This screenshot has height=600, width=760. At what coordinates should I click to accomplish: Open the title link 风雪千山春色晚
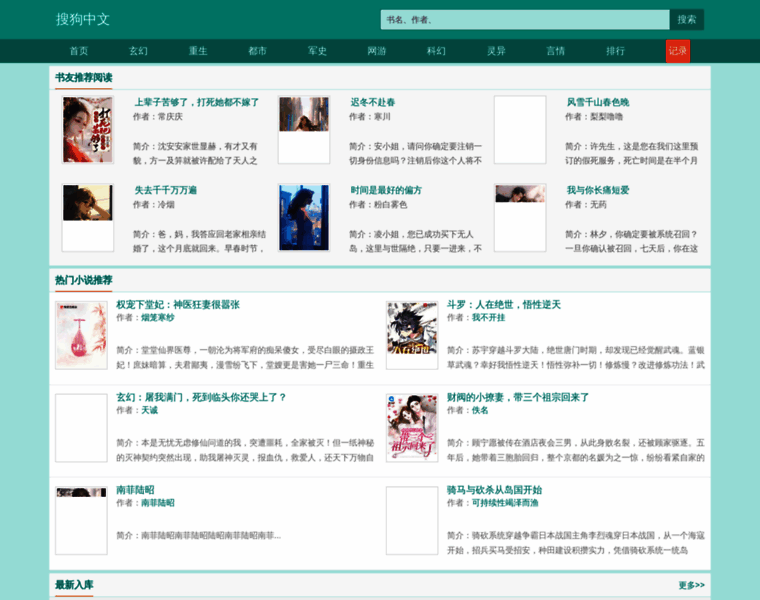click(x=598, y=102)
